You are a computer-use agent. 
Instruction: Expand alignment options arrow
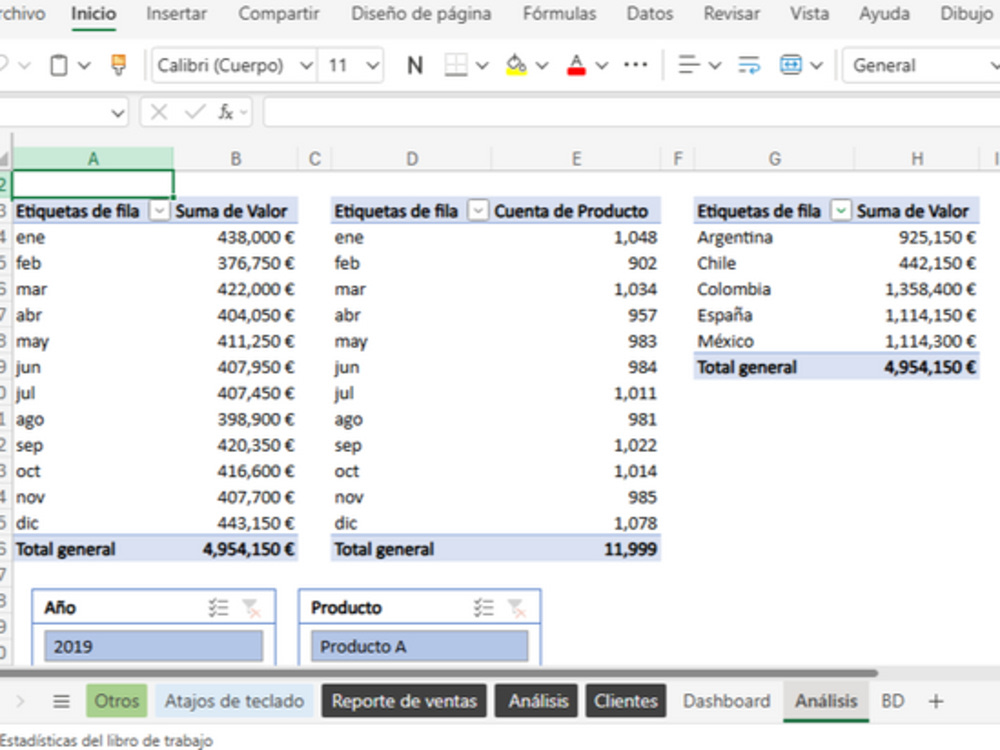coord(715,65)
